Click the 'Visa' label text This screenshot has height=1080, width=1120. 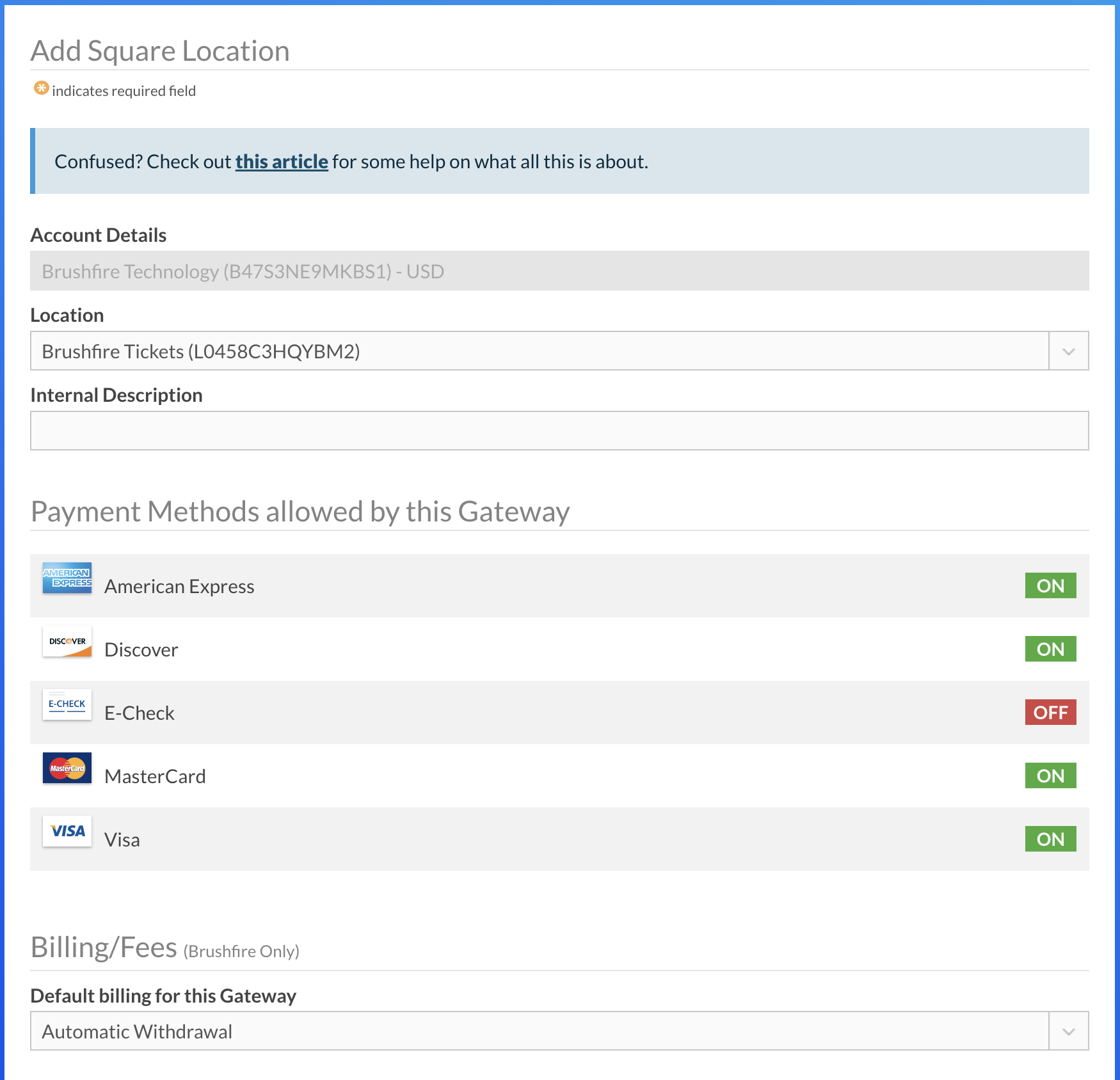coord(122,840)
